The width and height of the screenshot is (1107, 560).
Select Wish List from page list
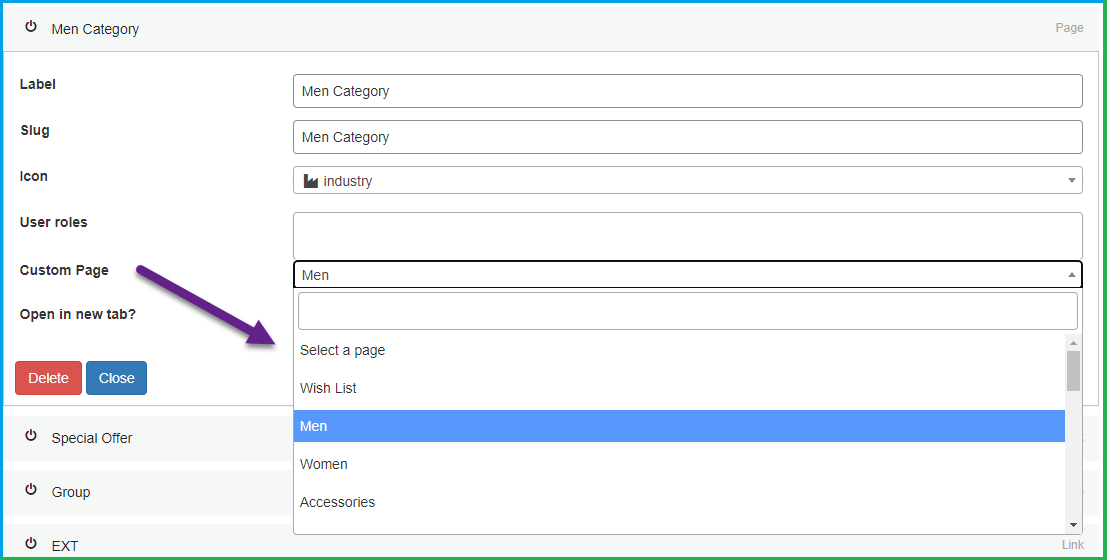tap(328, 388)
